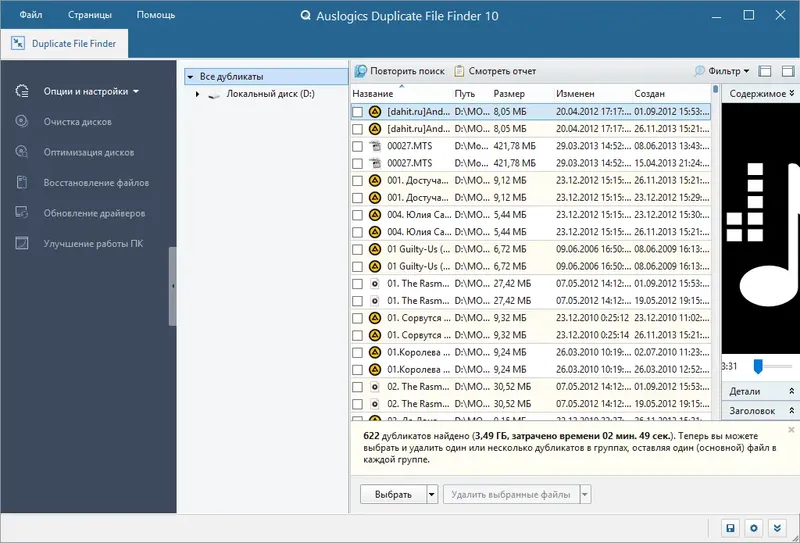Check the first [dahit.ru]And... file checkbox
The image size is (800, 543).
[x=358, y=112]
